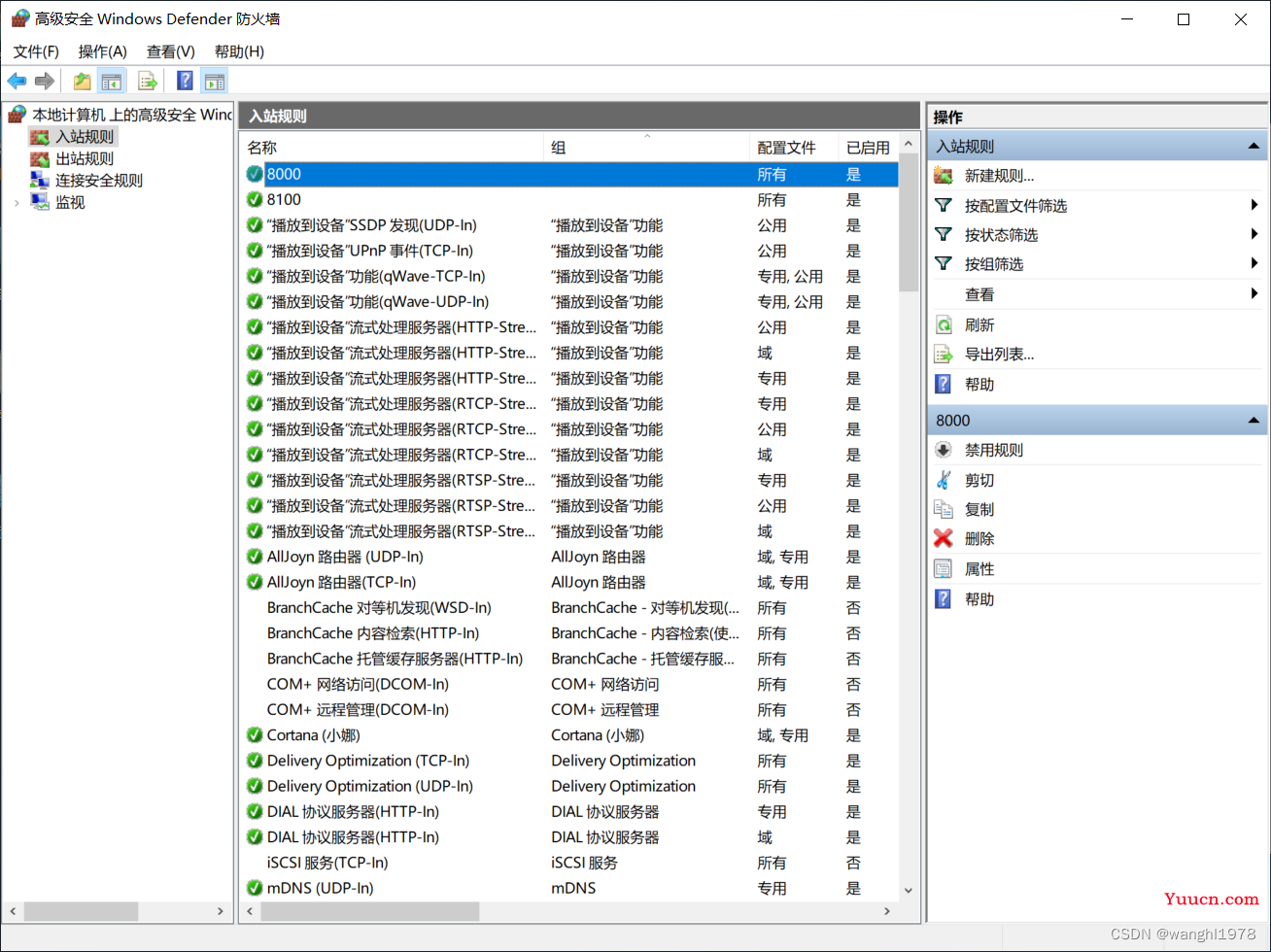The width and height of the screenshot is (1271, 952).
Task: Click the Up one level folder icon
Action: [x=83, y=81]
